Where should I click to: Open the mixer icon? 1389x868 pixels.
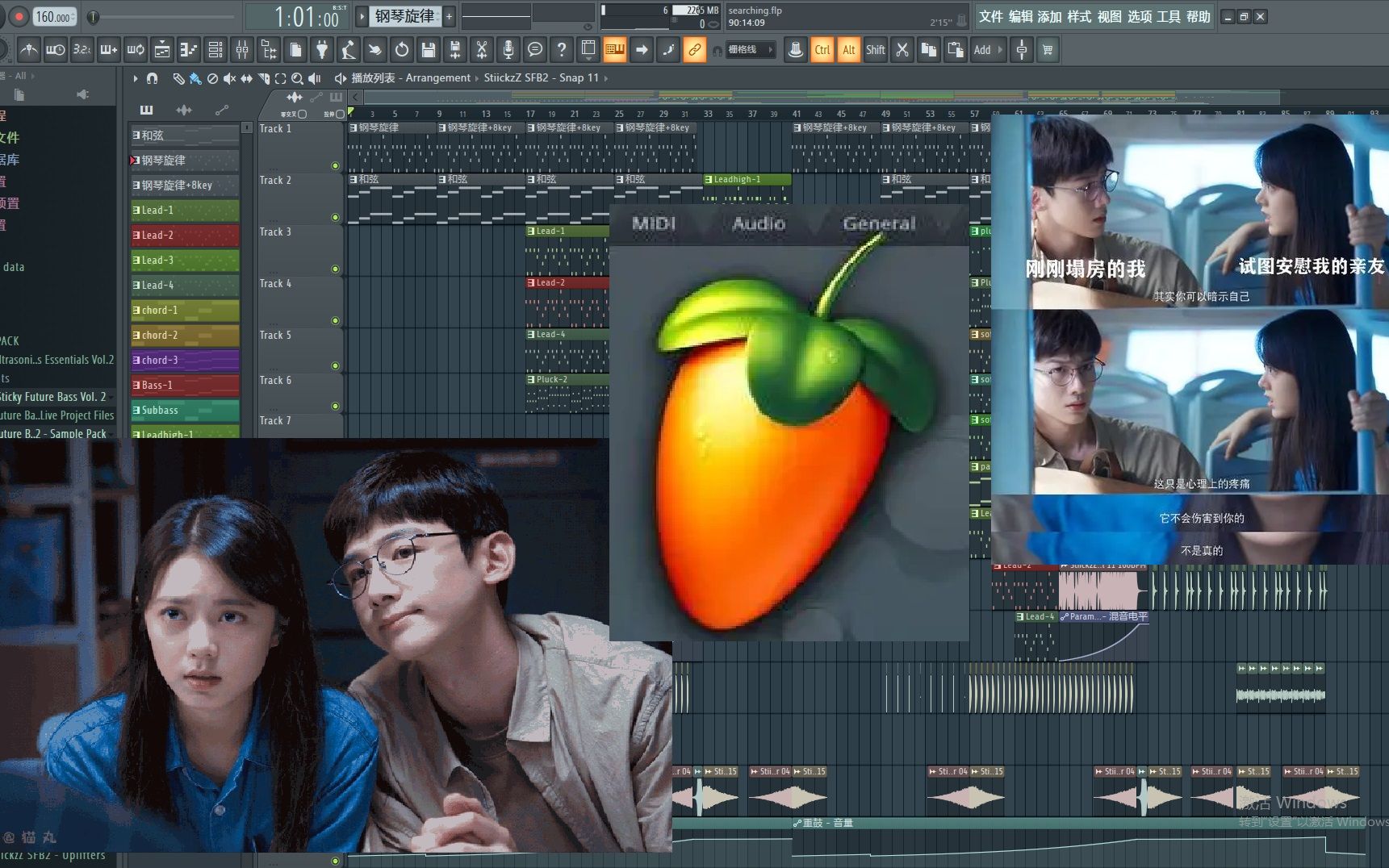242,50
